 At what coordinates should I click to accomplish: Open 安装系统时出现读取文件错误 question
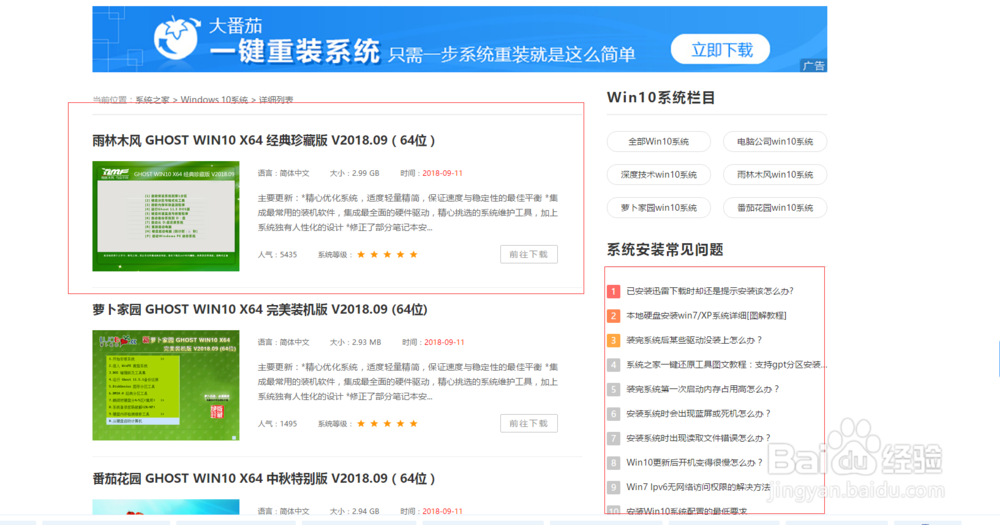[x=698, y=438]
